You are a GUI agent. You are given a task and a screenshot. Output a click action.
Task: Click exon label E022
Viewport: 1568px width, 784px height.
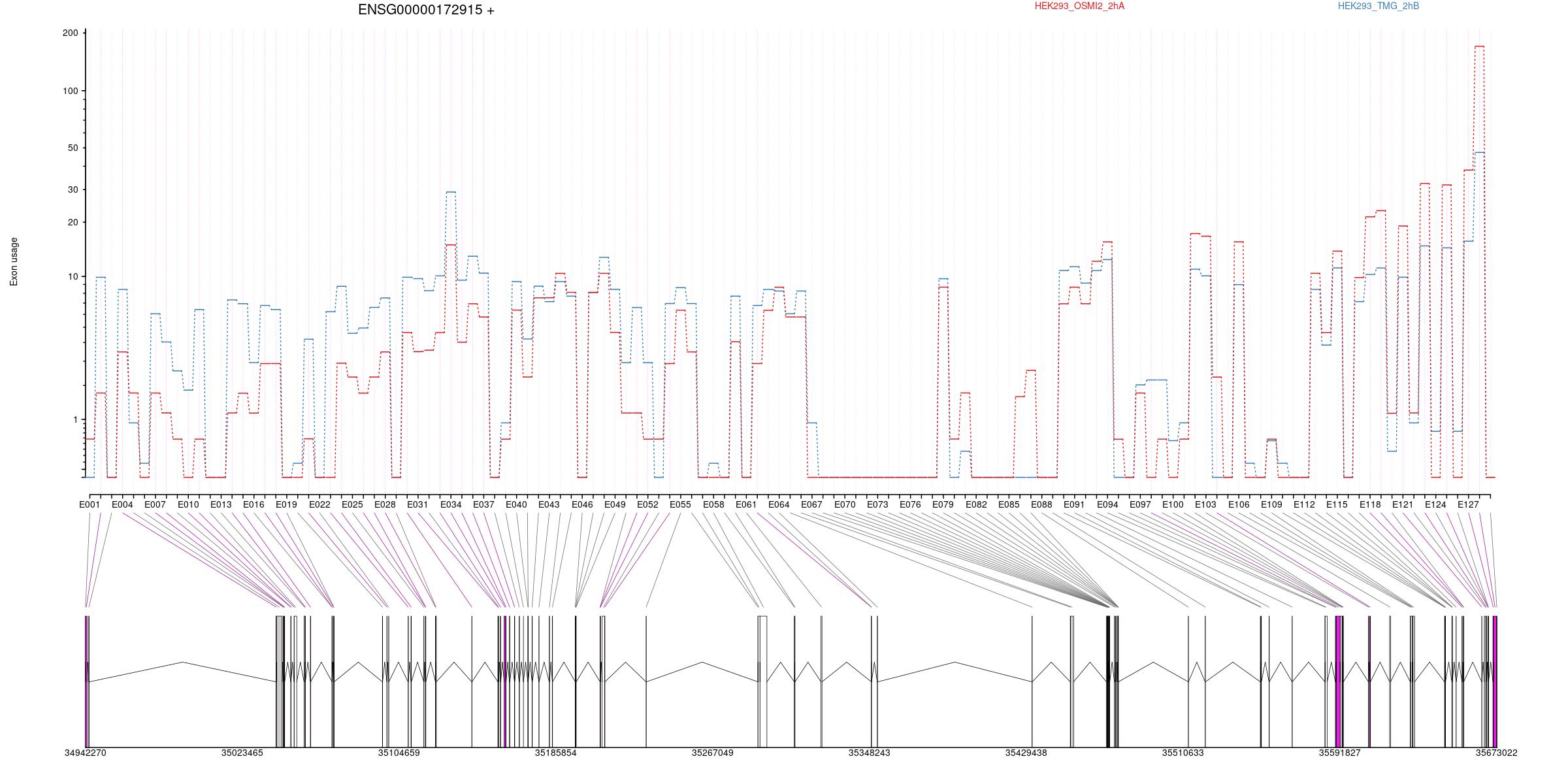pos(319,504)
